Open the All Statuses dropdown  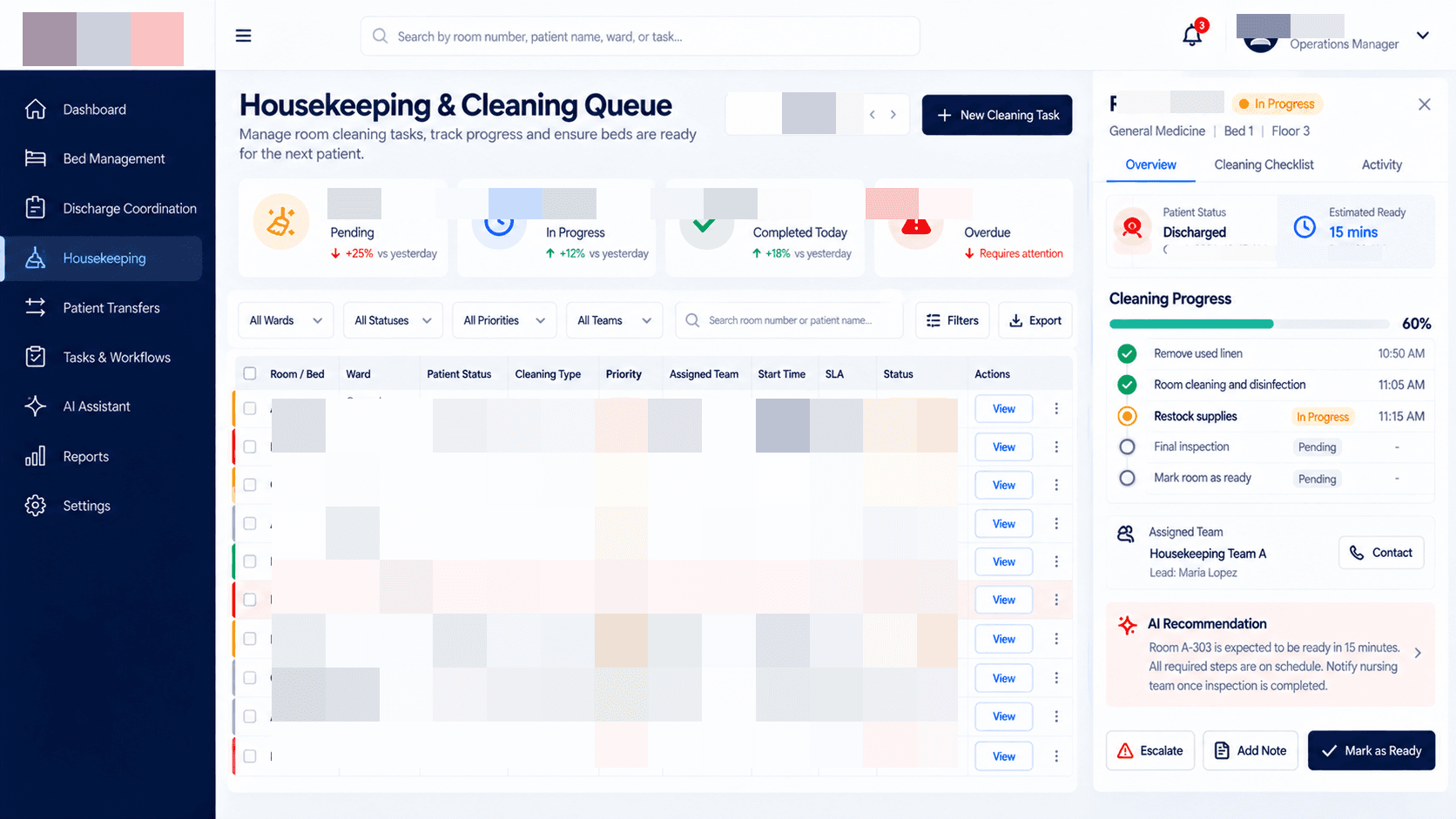[x=393, y=320]
